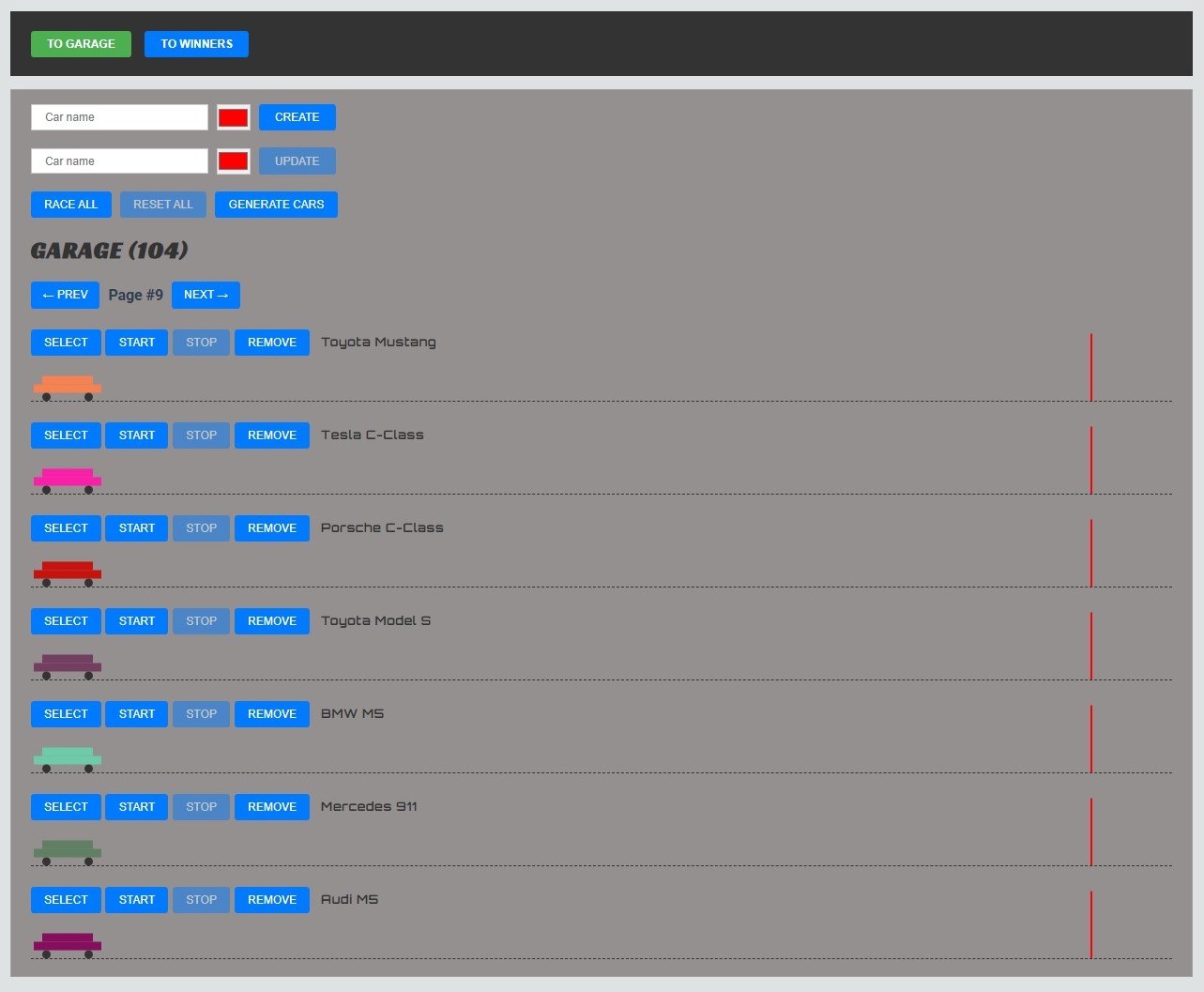Viewport: 1204px width, 992px height.
Task: Select the Toyota Mustang car
Action: [x=66, y=343]
